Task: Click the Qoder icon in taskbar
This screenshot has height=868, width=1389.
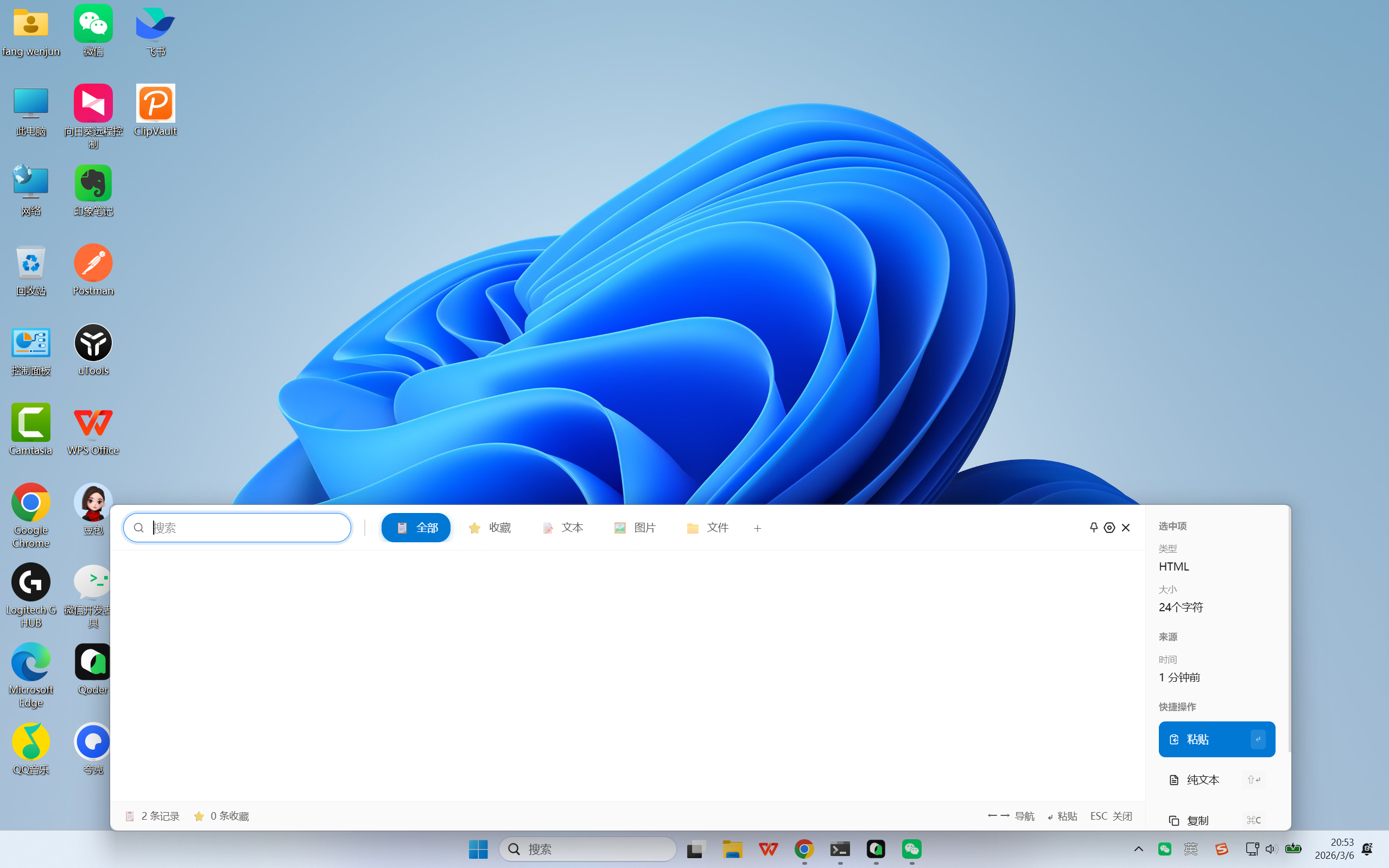Action: pyautogui.click(x=876, y=848)
